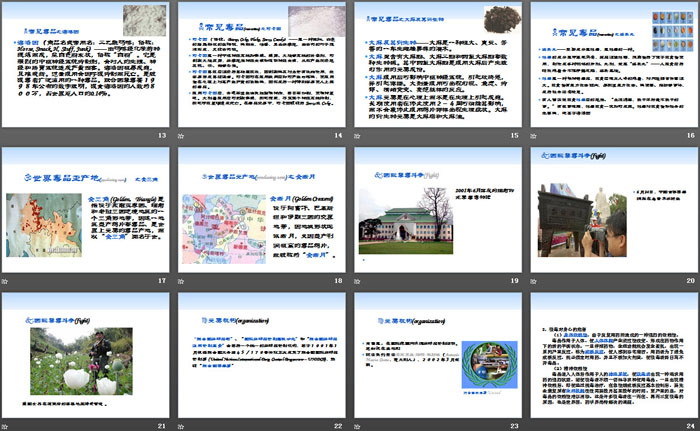Select slide 14 thumbnail with white powder image
Image resolution: width=700 pixels, height=431 pixels.
point(262,65)
